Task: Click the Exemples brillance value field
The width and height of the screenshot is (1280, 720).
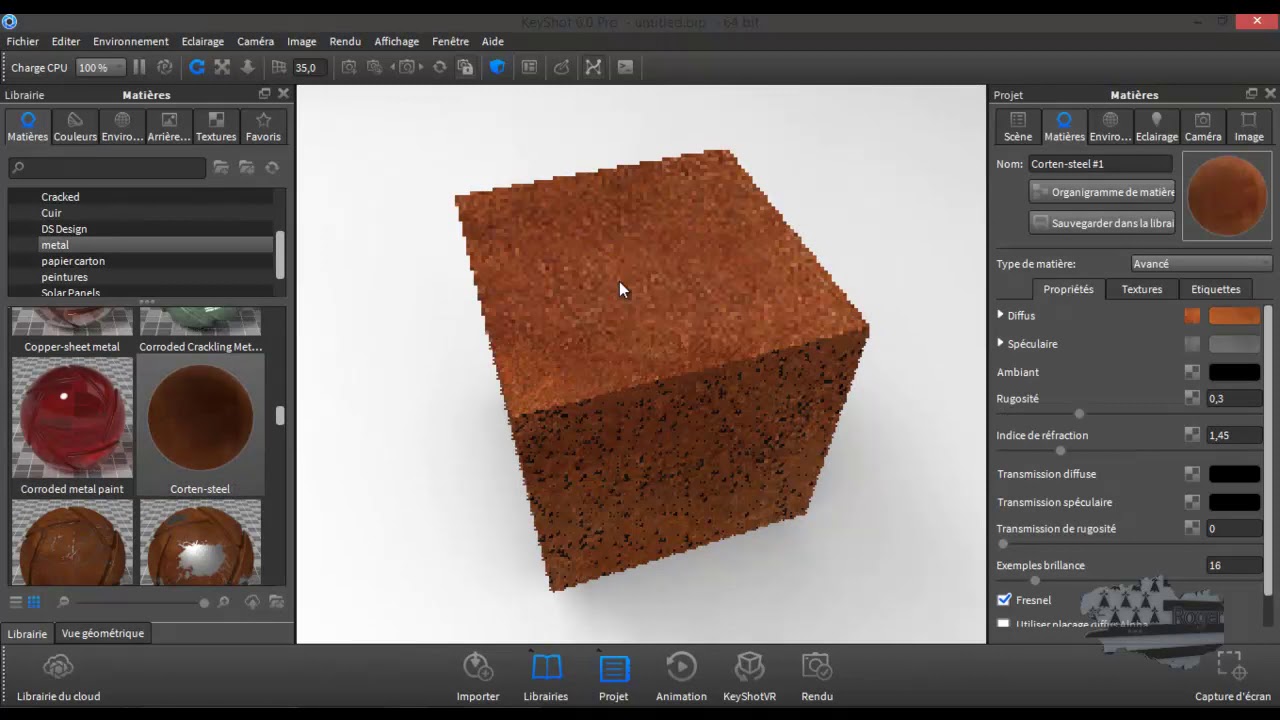Action: (1234, 565)
